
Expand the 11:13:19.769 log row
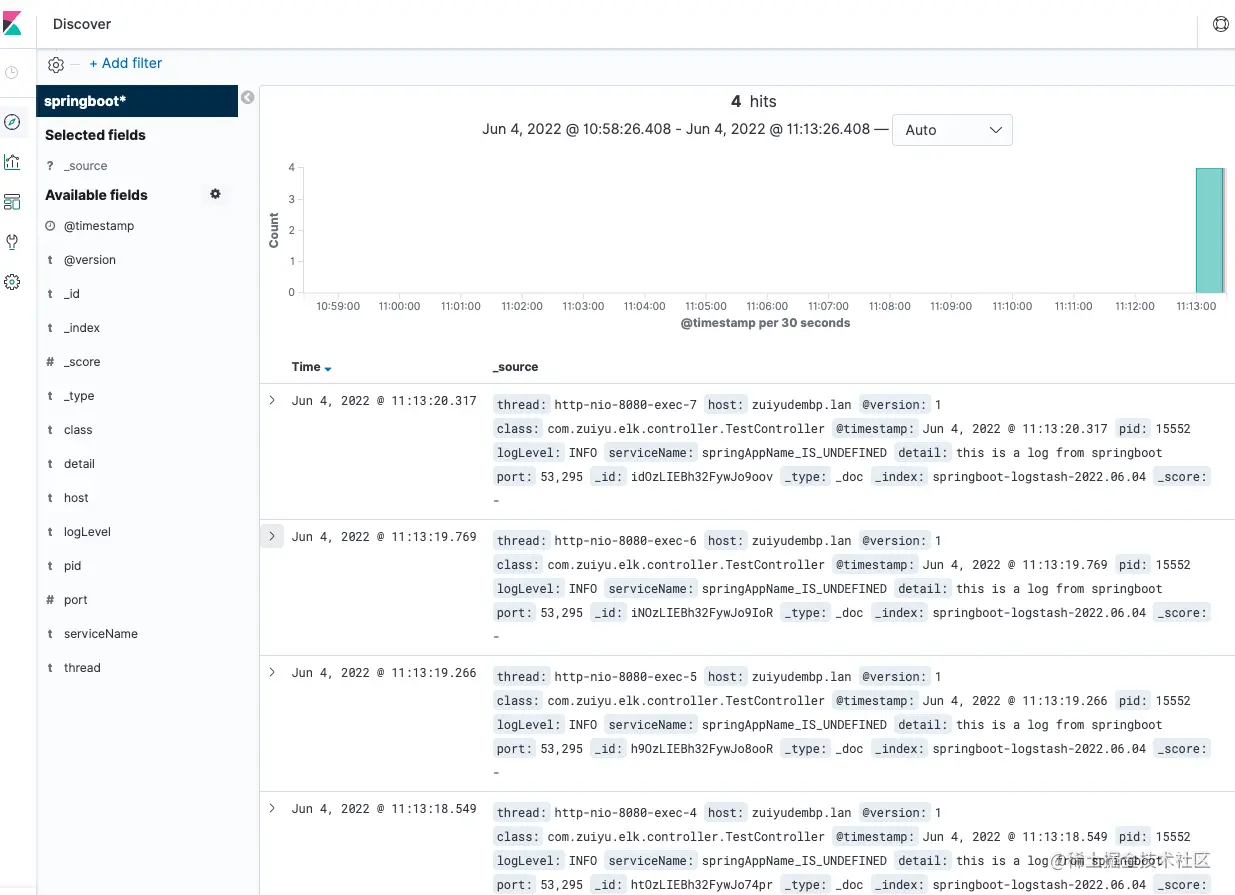[x=271, y=536]
